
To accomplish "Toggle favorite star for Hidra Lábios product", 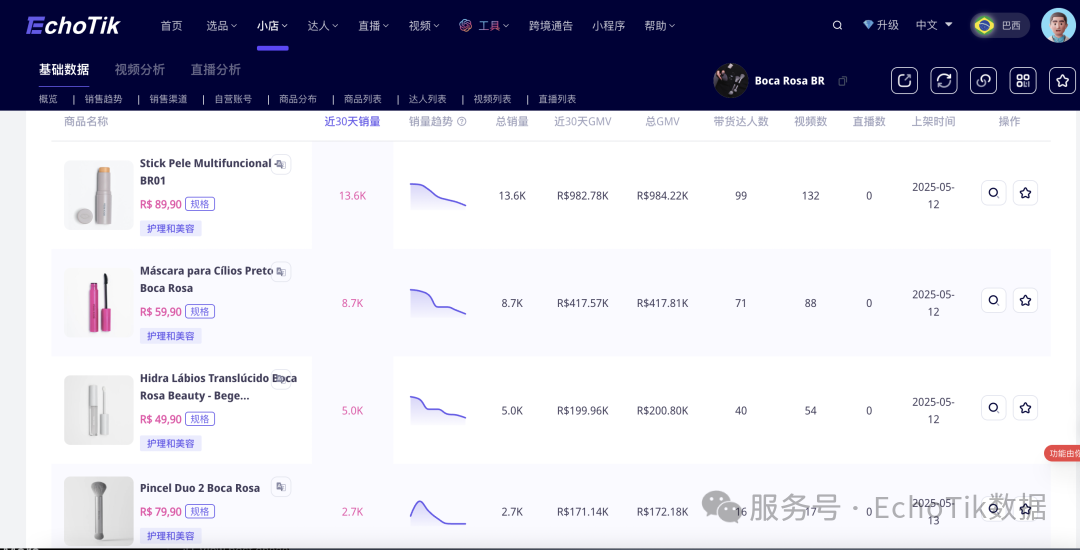I will point(1025,408).
